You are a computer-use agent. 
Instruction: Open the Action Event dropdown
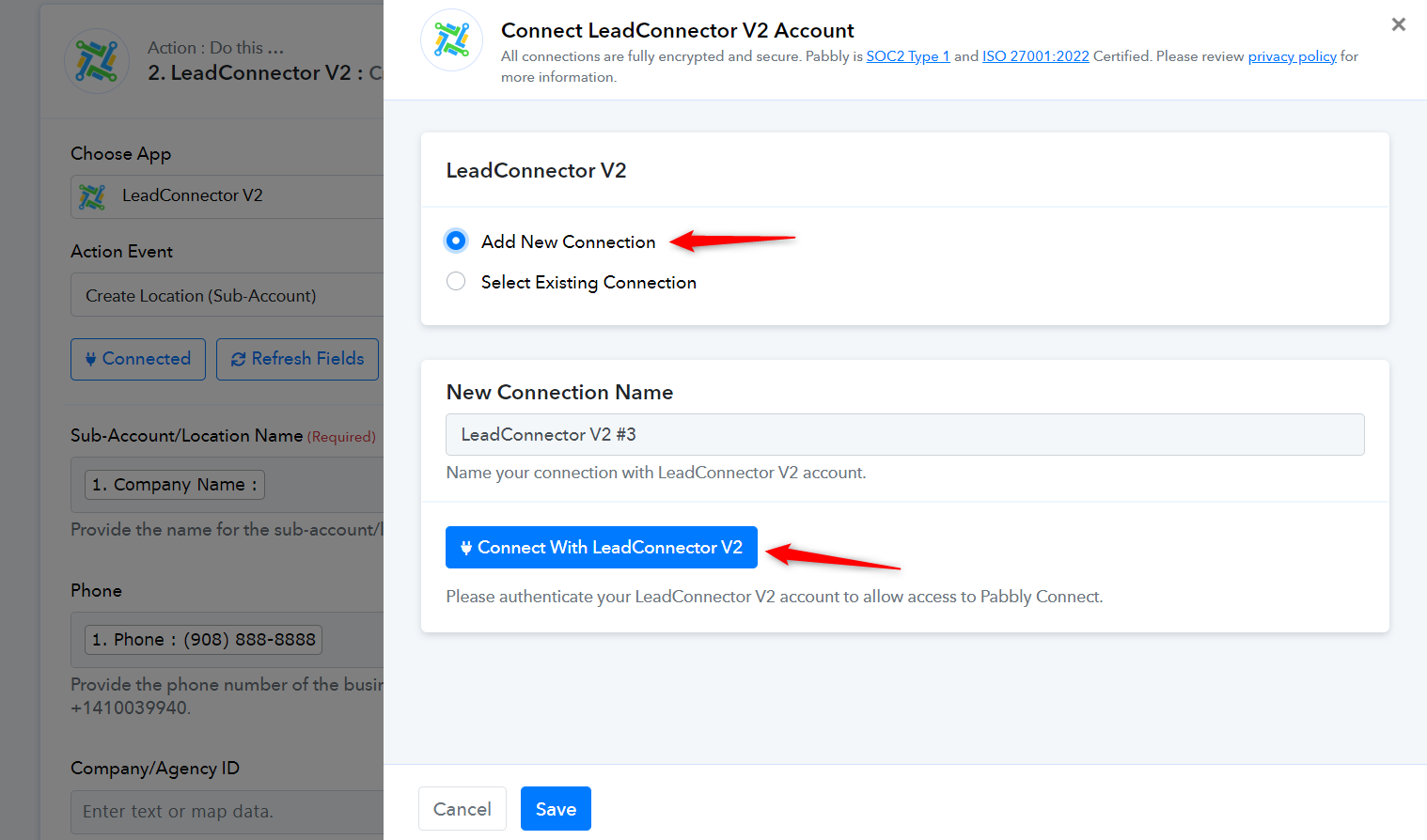click(x=227, y=295)
